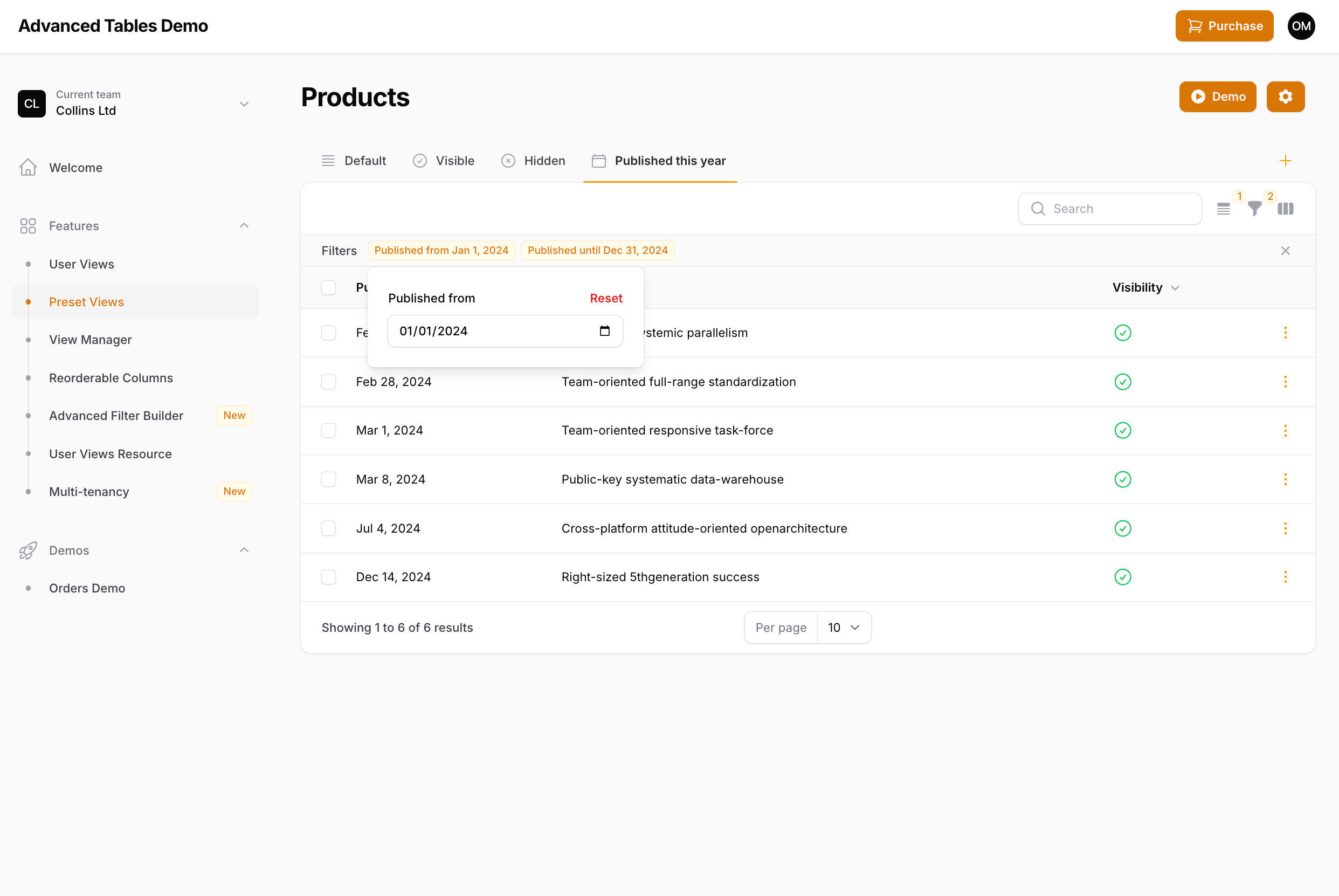
Task: Check the select-all checkbox in the table header
Action: tap(328, 287)
